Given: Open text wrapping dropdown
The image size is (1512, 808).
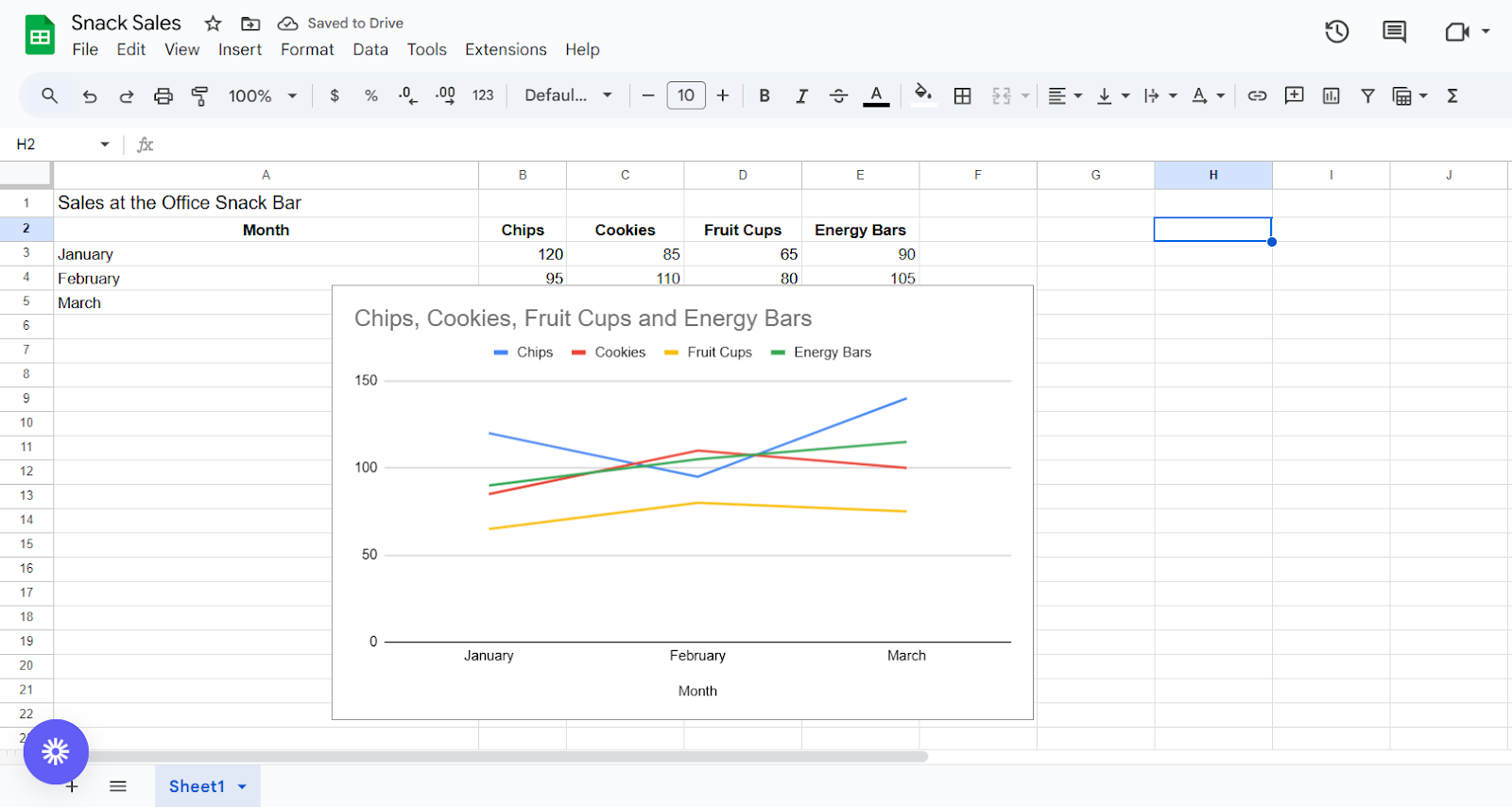Looking at the screenshot, I should tap(1160, 95).
